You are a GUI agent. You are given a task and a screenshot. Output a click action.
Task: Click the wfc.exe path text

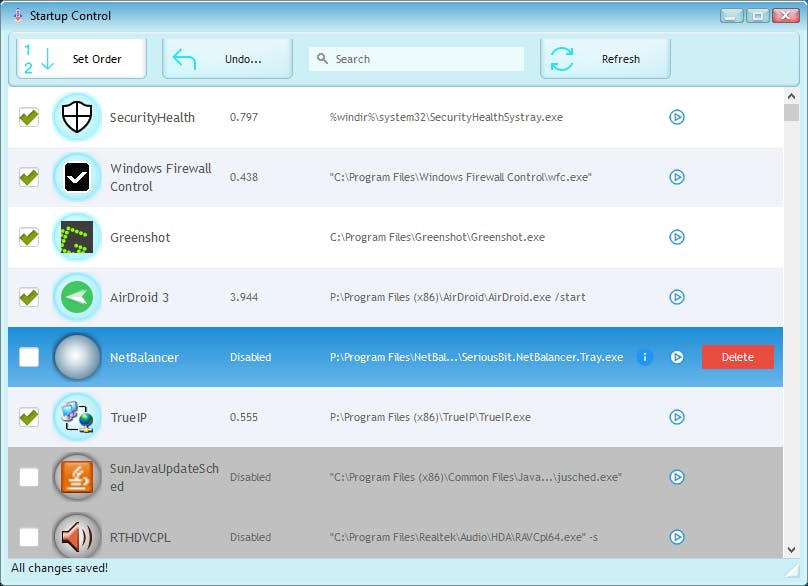[460, 177]
